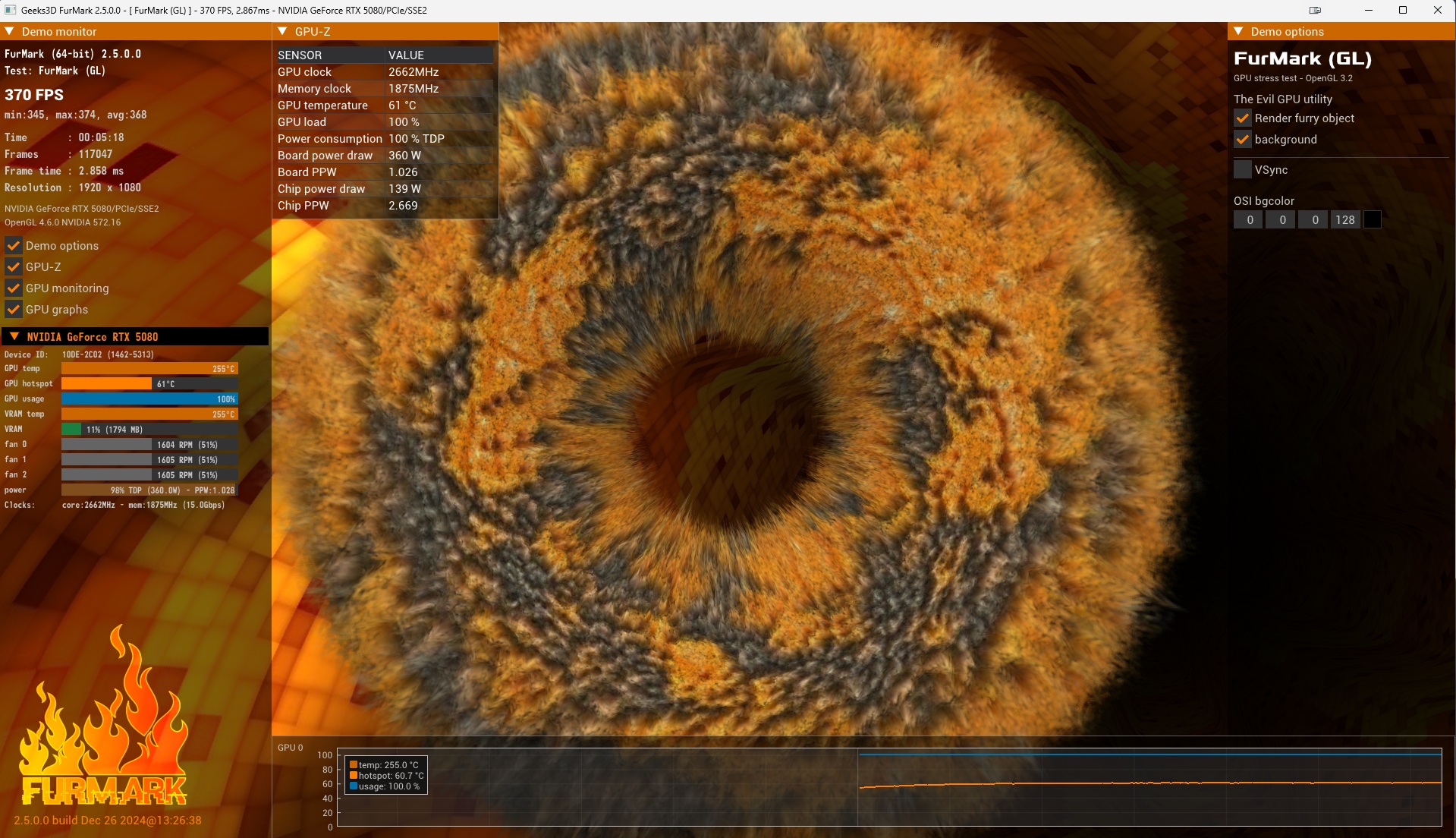Click the GPU 0 graph legend box
The height and width of the screenshot is (838, 1456).
click(x=386, y=775)
